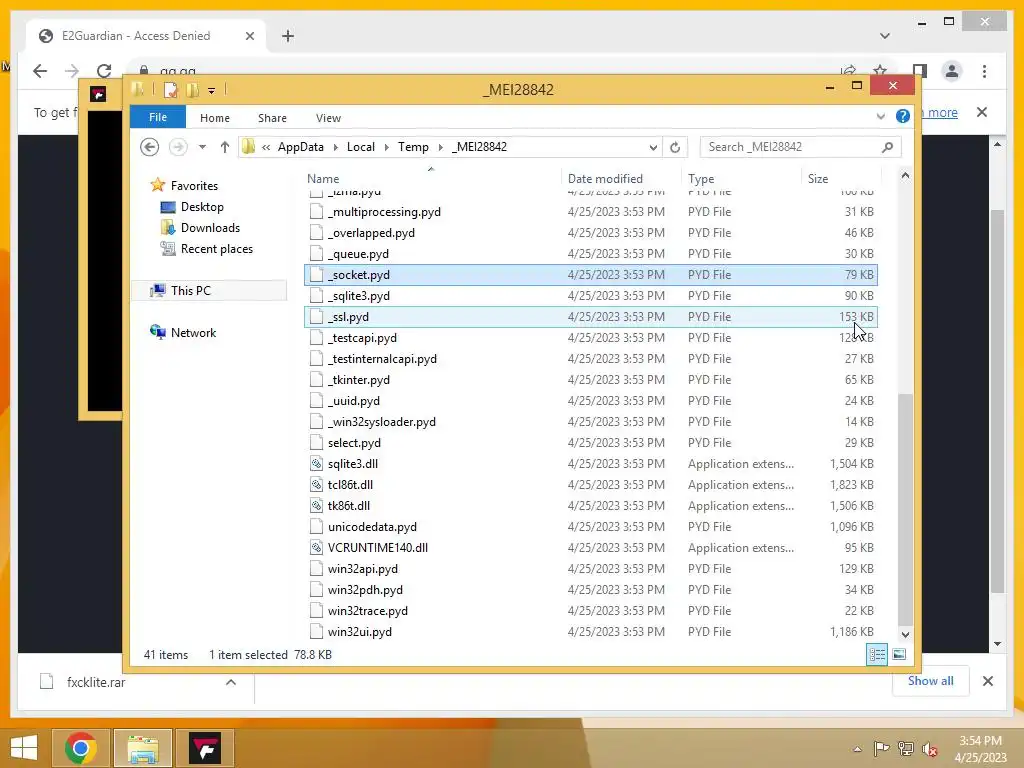
Task: Bookmark this page with star icon
Action: point(880,71)
